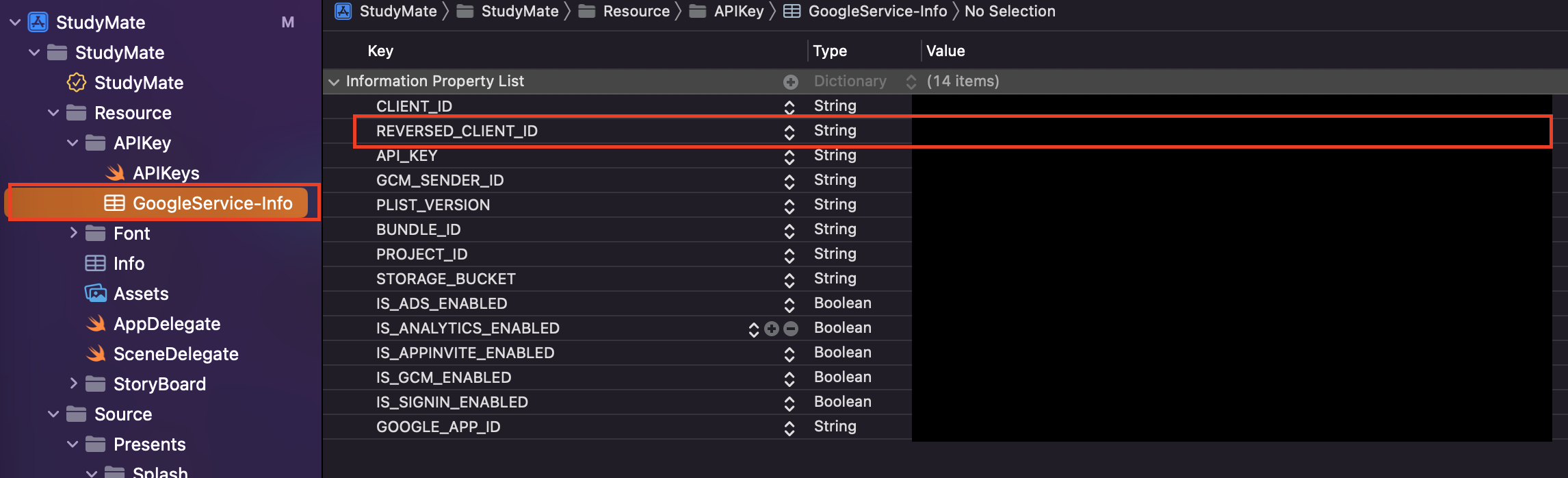Click the StudyMate folder breadcrumb
The image size is (1568, 478).
point(508,11)
